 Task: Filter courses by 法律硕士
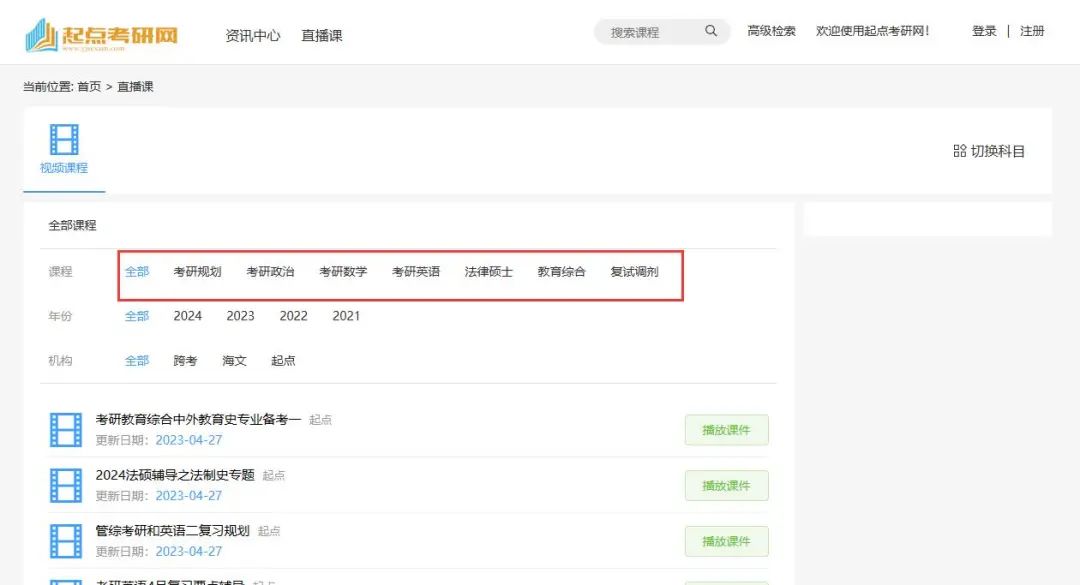(x=488, y=271)
